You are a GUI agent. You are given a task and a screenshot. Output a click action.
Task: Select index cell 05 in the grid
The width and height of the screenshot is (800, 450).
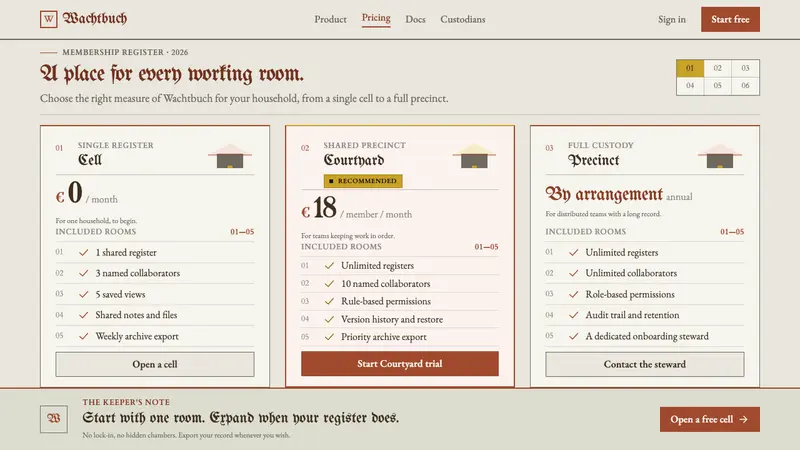pyautogui.click(x=717, y=86)
